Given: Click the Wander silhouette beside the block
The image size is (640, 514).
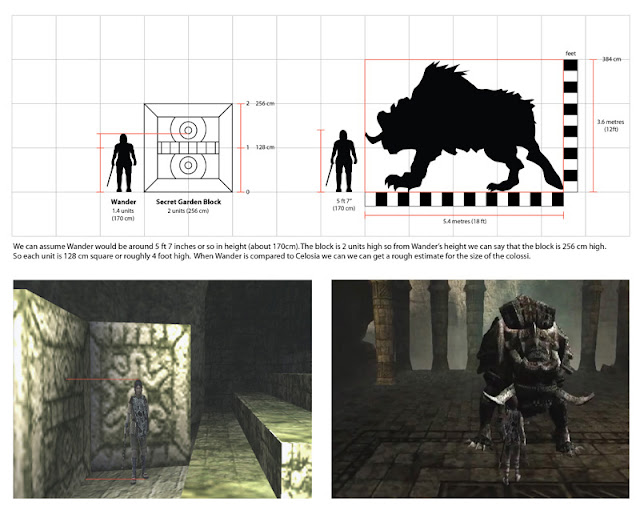Looking at the screenshot, I should click(x=123, y=163).
